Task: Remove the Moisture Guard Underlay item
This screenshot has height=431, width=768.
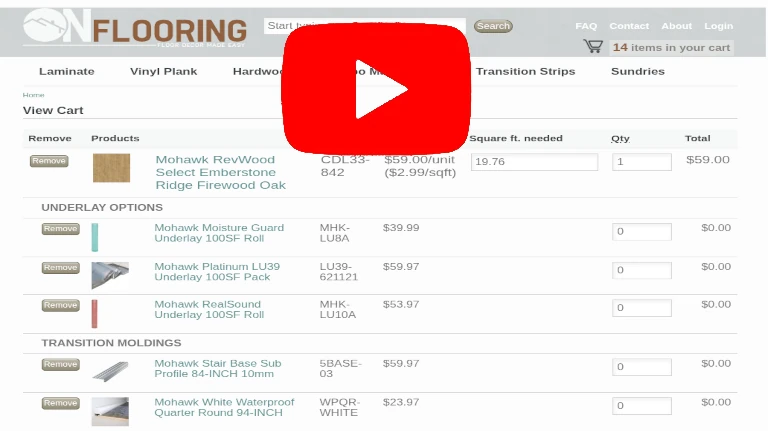Action: click(60, 229)
